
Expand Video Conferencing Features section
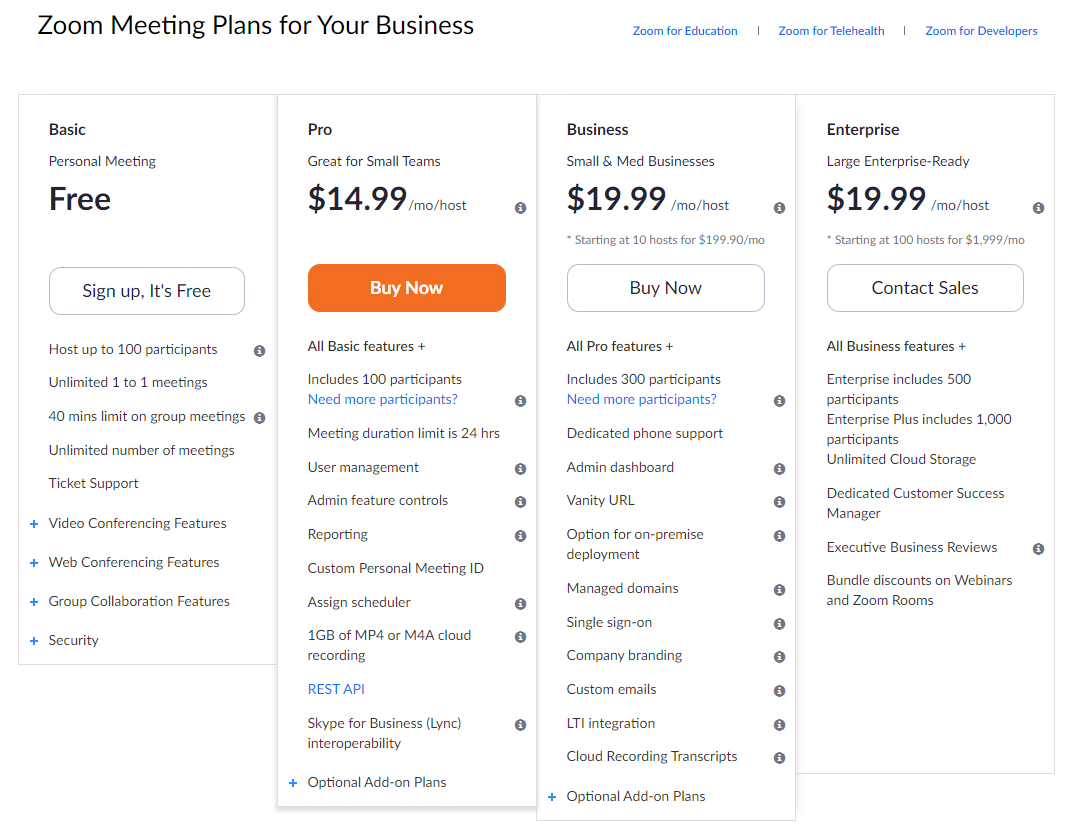(x=128, y=523)
